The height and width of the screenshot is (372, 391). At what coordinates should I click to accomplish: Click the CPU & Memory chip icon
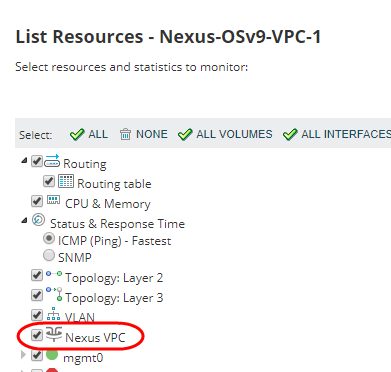click(53, 200)
